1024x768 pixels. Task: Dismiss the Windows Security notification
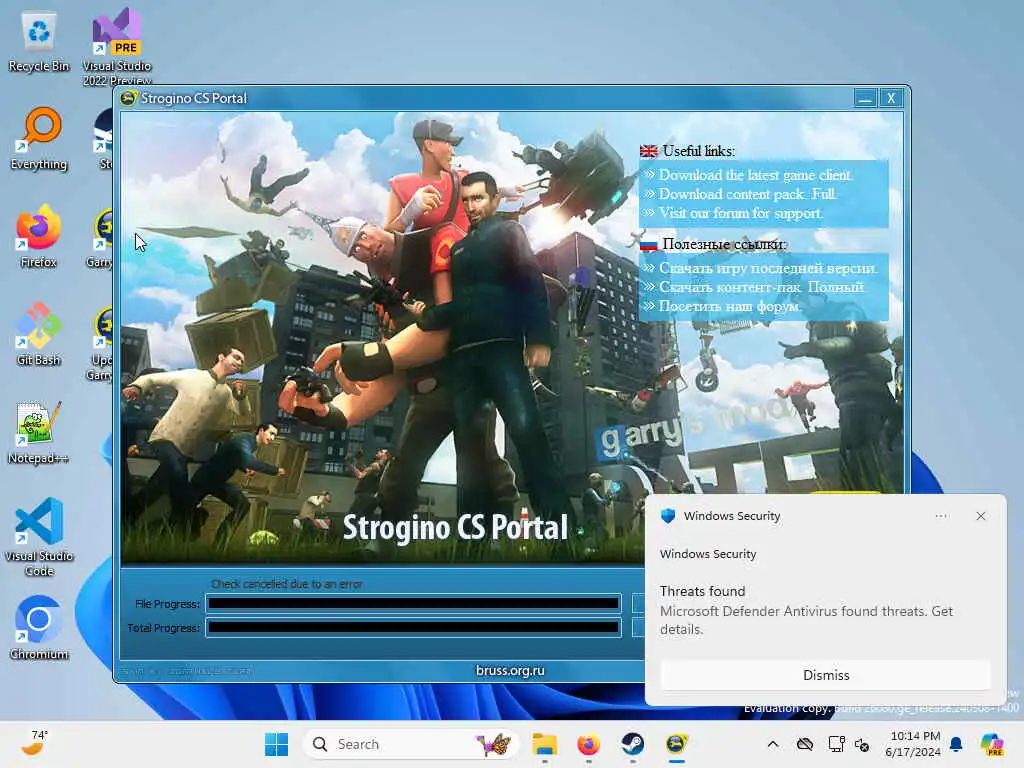tap(825, 675)
